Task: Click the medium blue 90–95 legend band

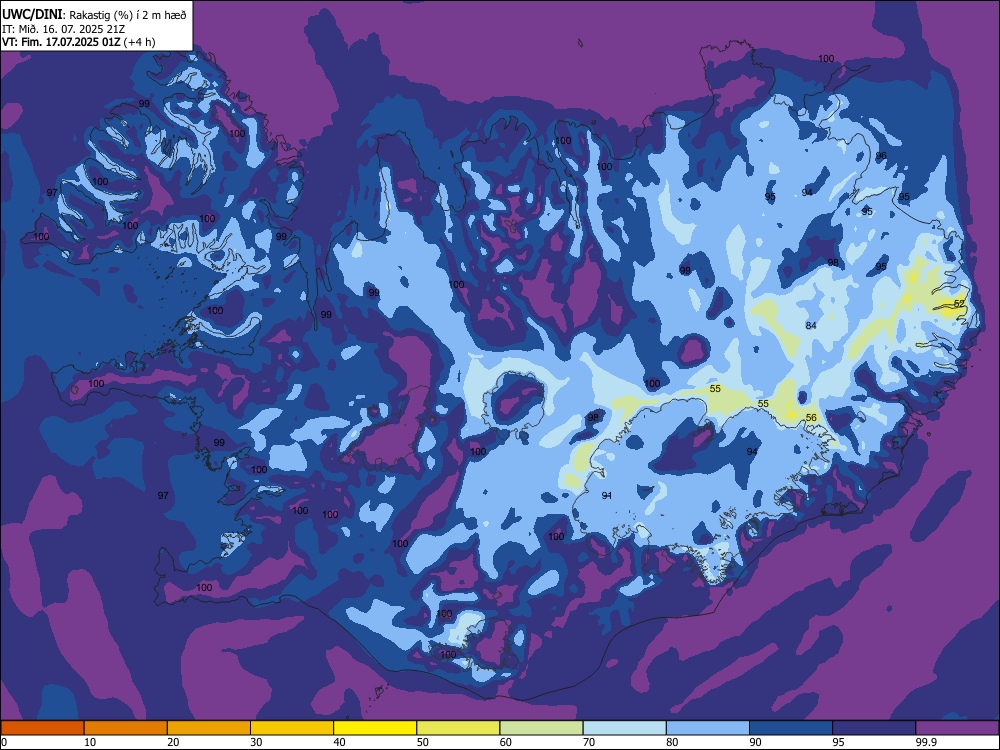Action: [791, 728]
